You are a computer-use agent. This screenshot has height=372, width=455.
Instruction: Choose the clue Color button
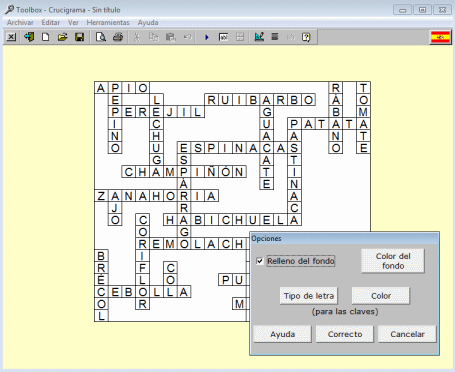381,296
